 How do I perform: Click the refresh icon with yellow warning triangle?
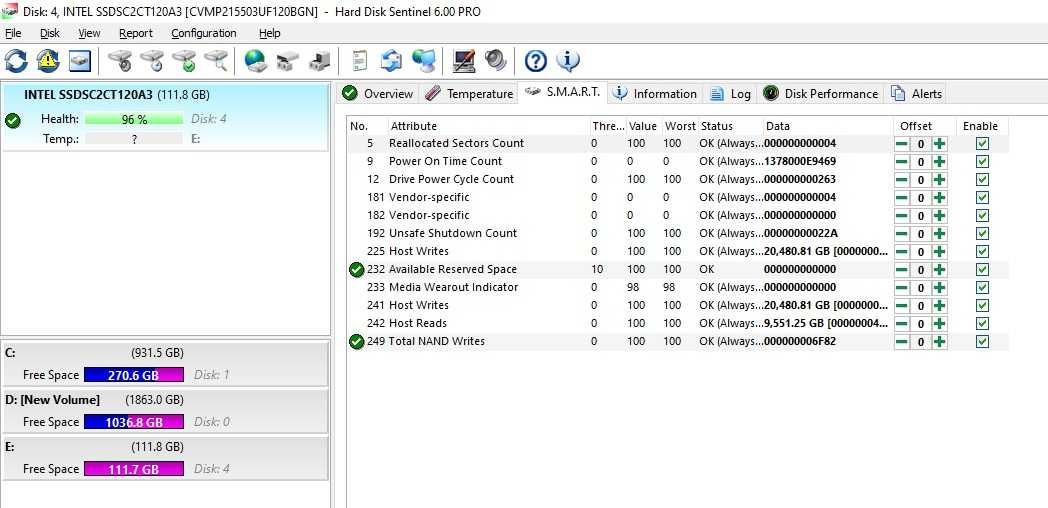point(48,61)
